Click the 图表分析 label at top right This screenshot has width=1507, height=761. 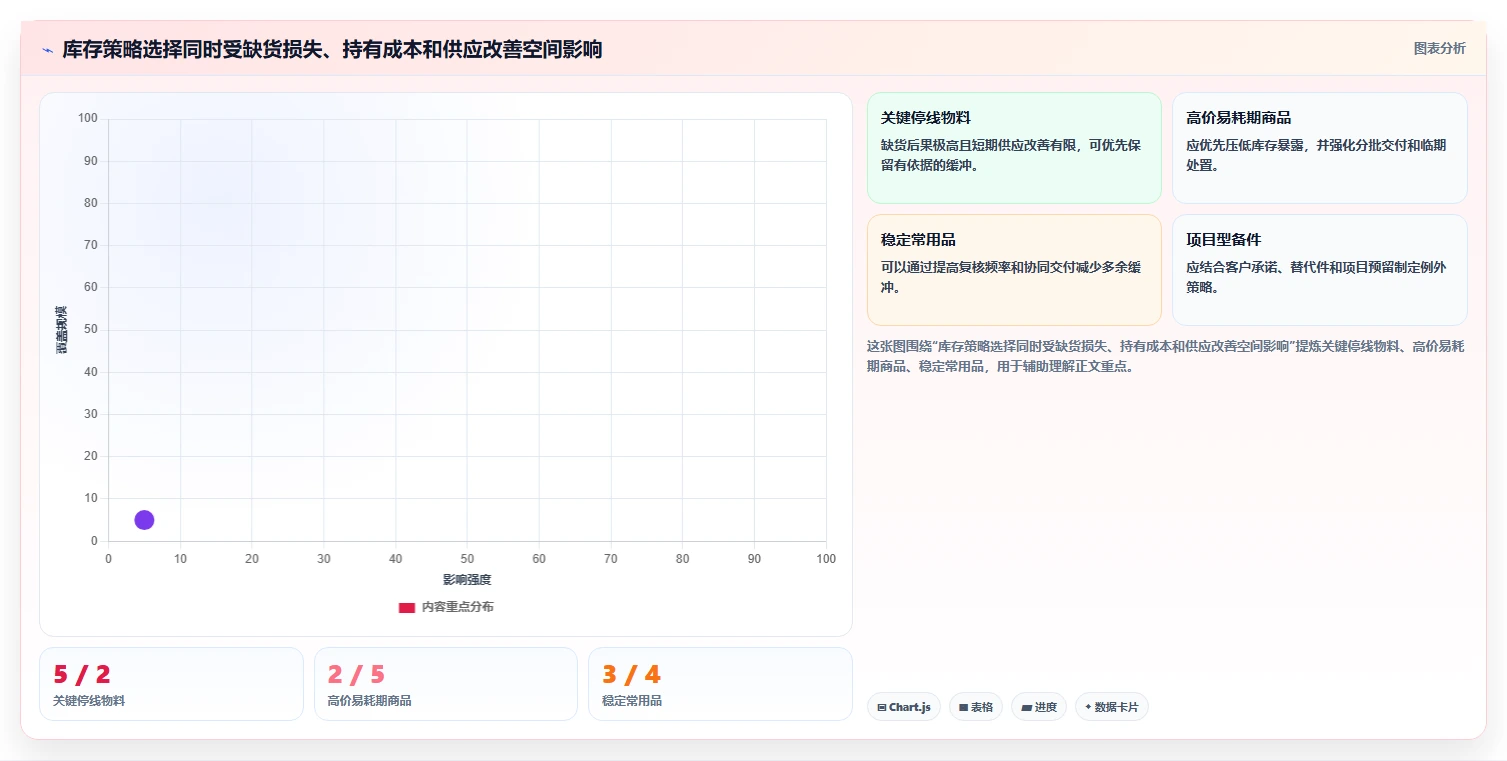coord(1439,48)
